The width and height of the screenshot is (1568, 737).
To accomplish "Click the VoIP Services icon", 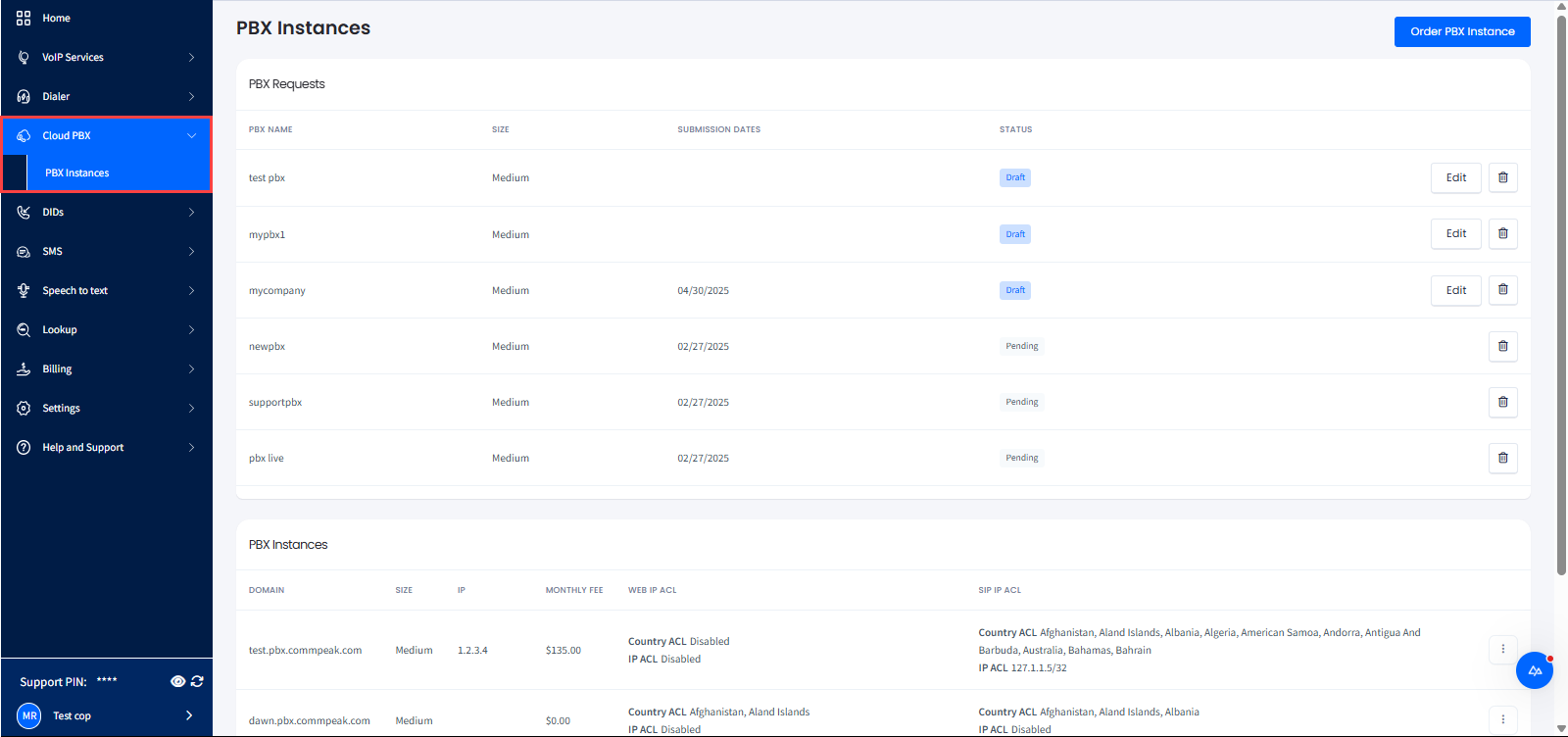I will (x=24, y=57).
